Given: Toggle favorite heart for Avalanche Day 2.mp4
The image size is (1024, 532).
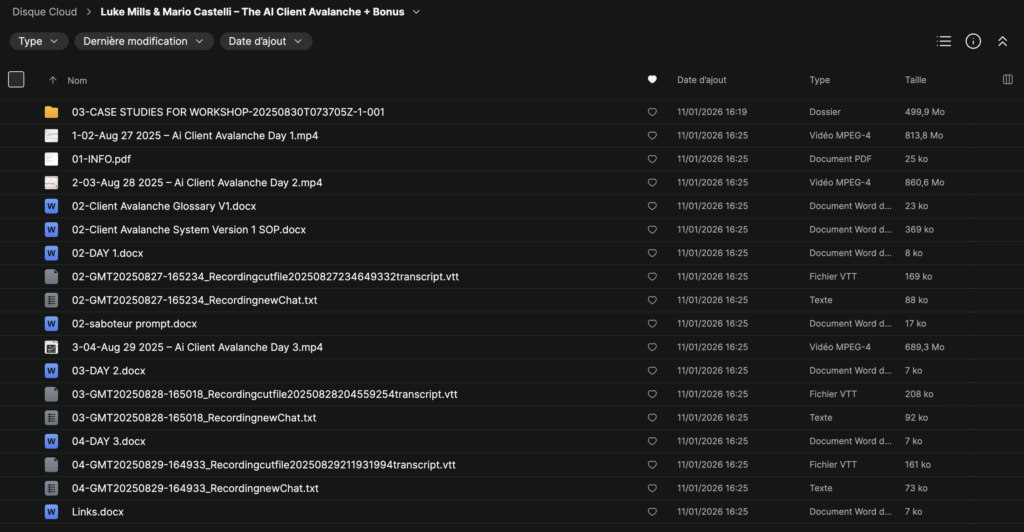Looking at the screenshot, I should (652, 183).
